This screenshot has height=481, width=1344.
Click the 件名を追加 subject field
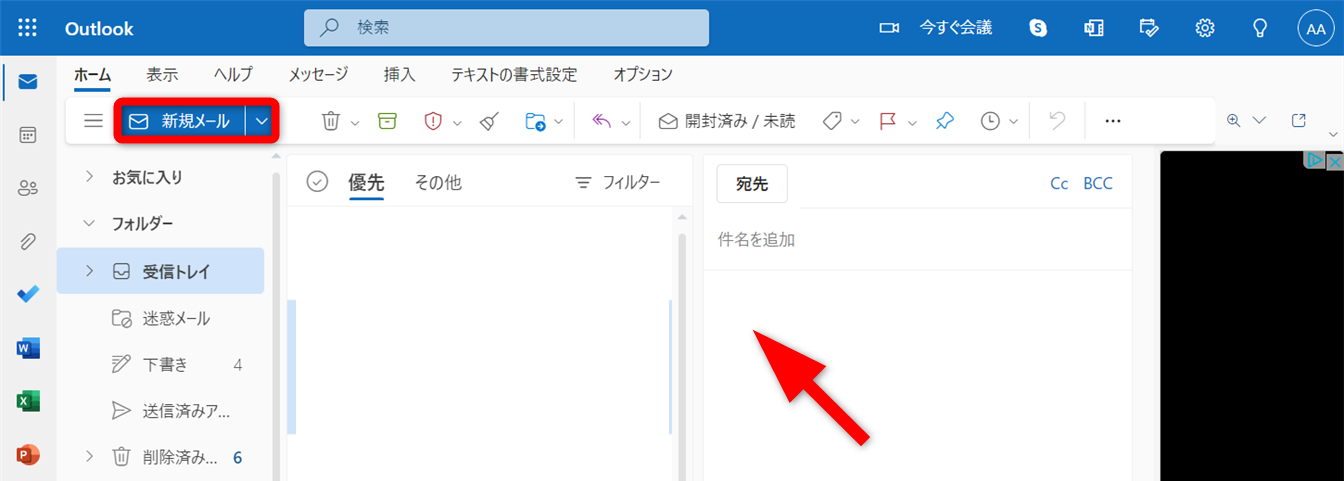click(900, 240)
